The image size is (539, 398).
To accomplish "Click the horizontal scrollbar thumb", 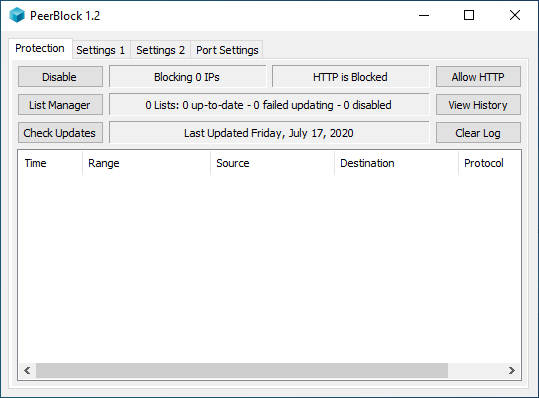I will tap(242, 370).
